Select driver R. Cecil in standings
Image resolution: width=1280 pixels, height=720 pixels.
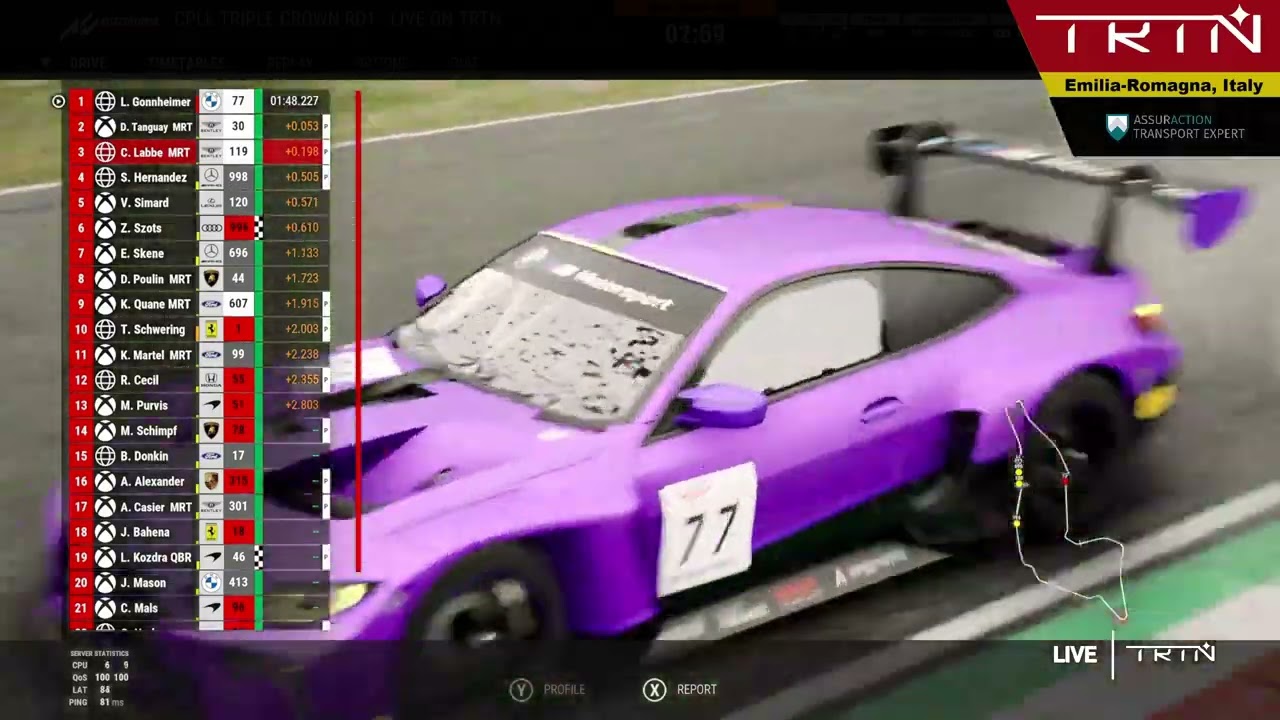(x=139, y=380)
